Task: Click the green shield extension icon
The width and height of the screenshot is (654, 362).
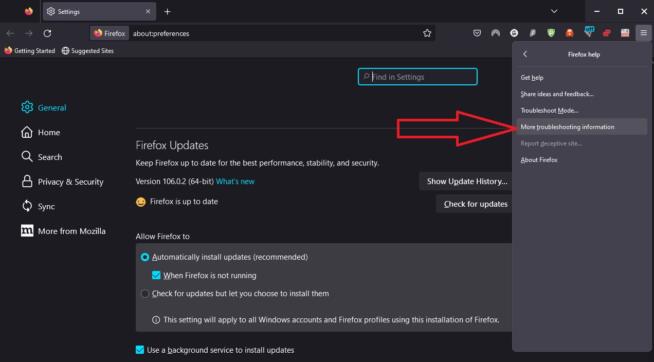Action: click(551, 33)
